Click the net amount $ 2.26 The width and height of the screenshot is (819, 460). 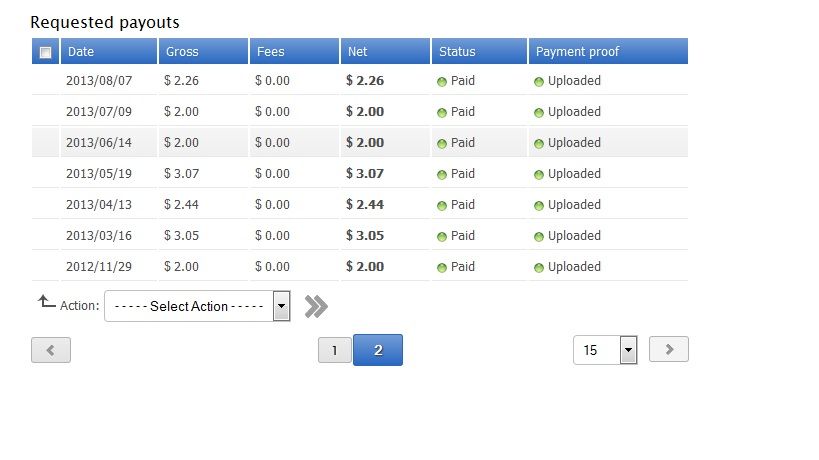(x=365, y=80)
